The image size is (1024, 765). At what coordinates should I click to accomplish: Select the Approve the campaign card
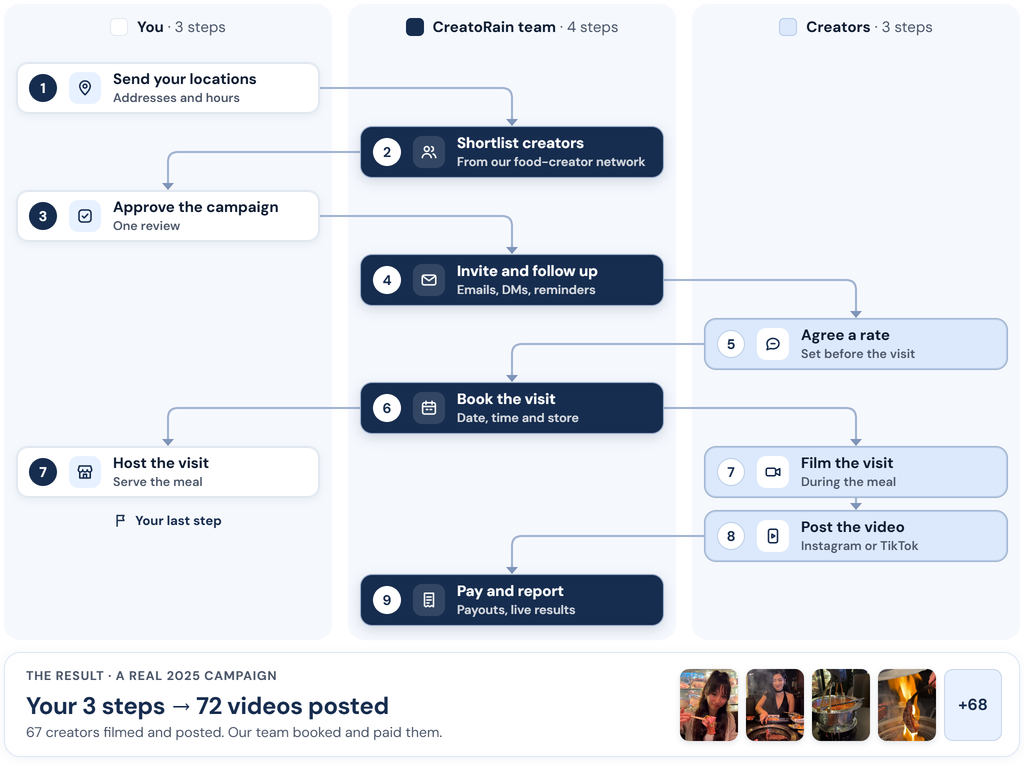tap(168, 216)
